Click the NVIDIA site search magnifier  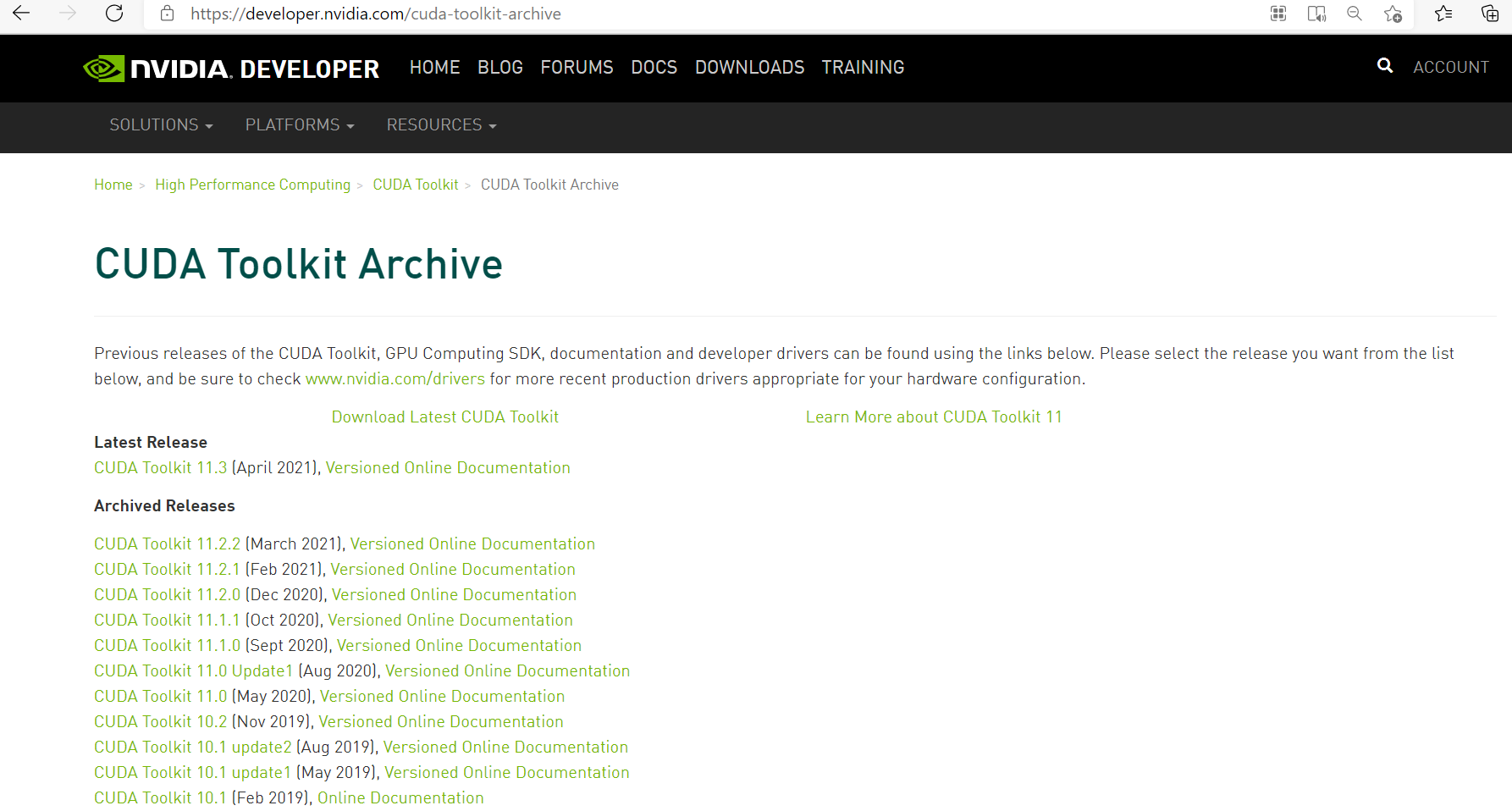(1385, 66)
